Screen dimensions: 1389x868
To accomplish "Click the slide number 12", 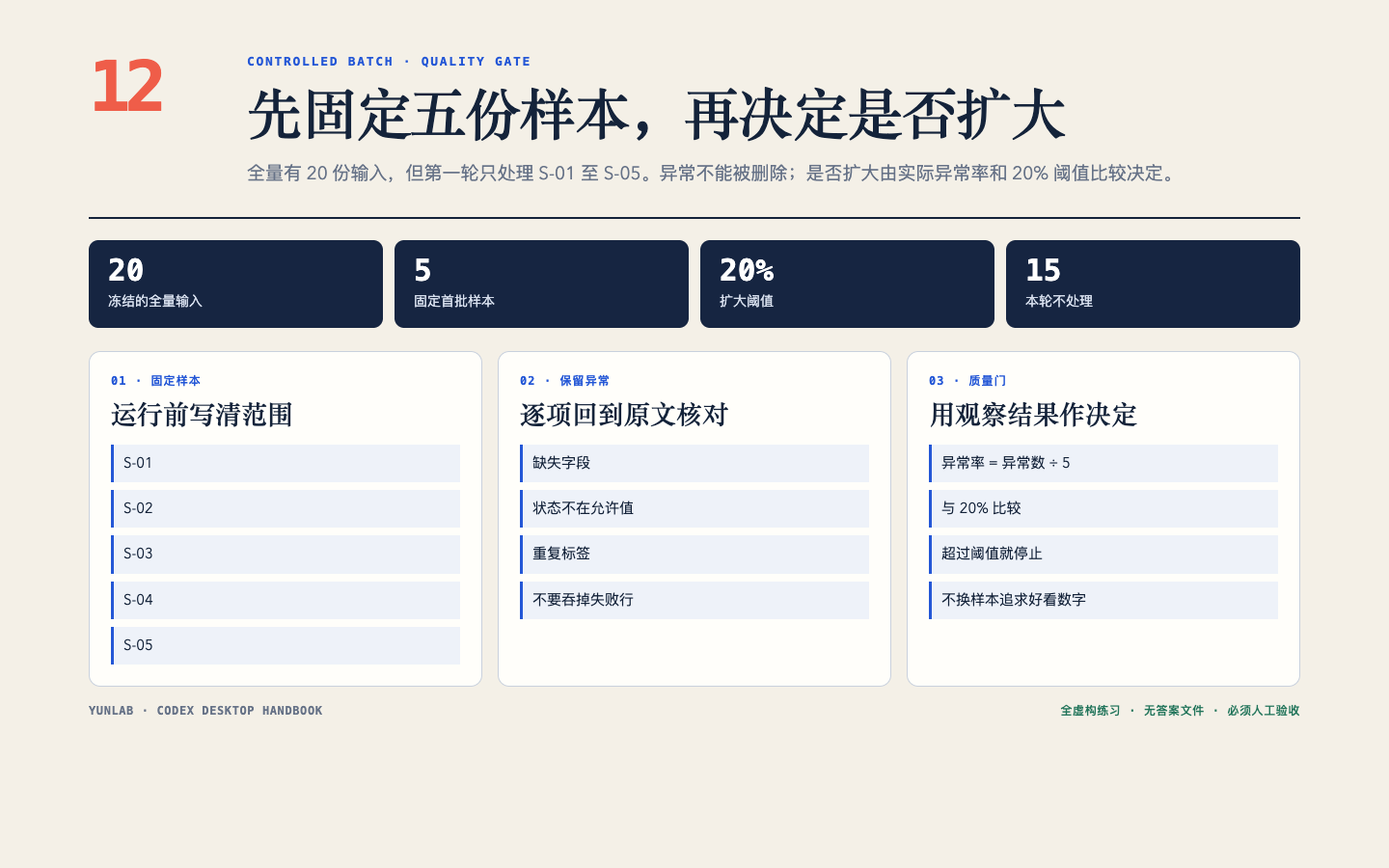I will point(127,86).
